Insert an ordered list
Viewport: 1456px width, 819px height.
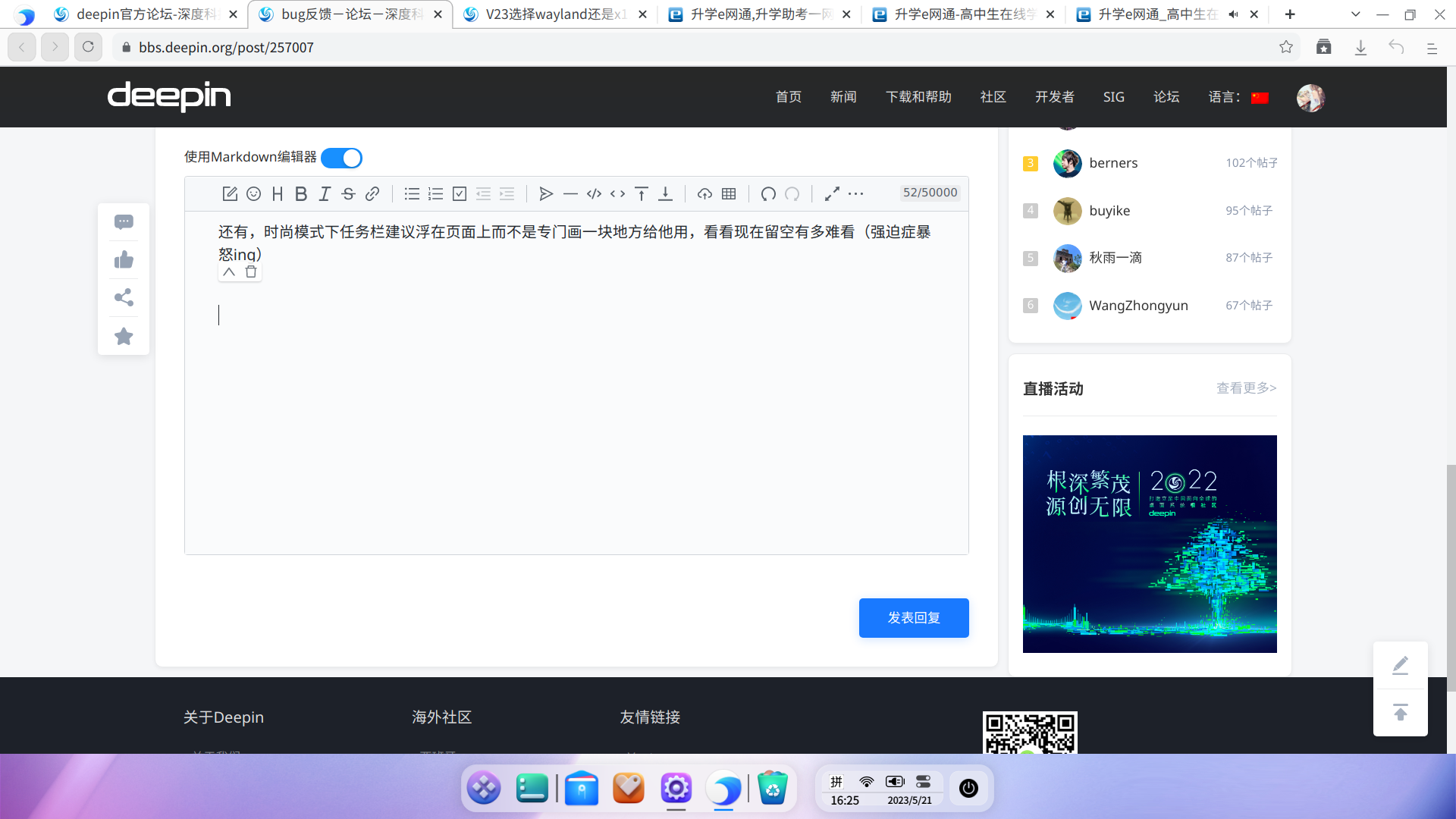pyautogui.click(x=435, y=193)
